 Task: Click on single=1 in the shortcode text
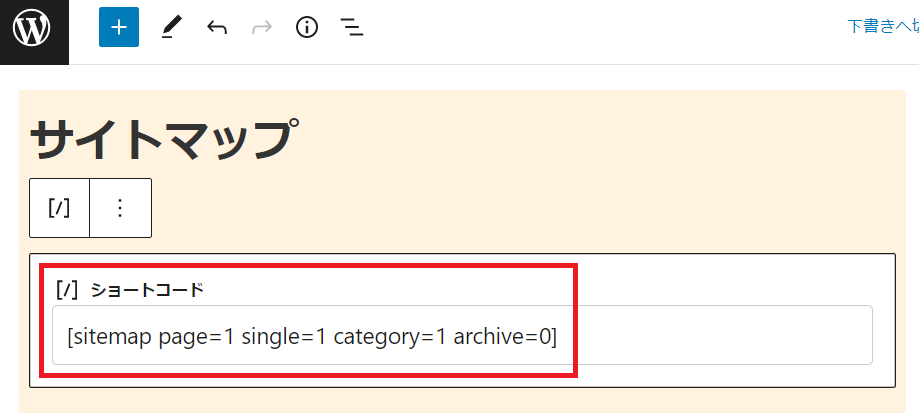284,338
